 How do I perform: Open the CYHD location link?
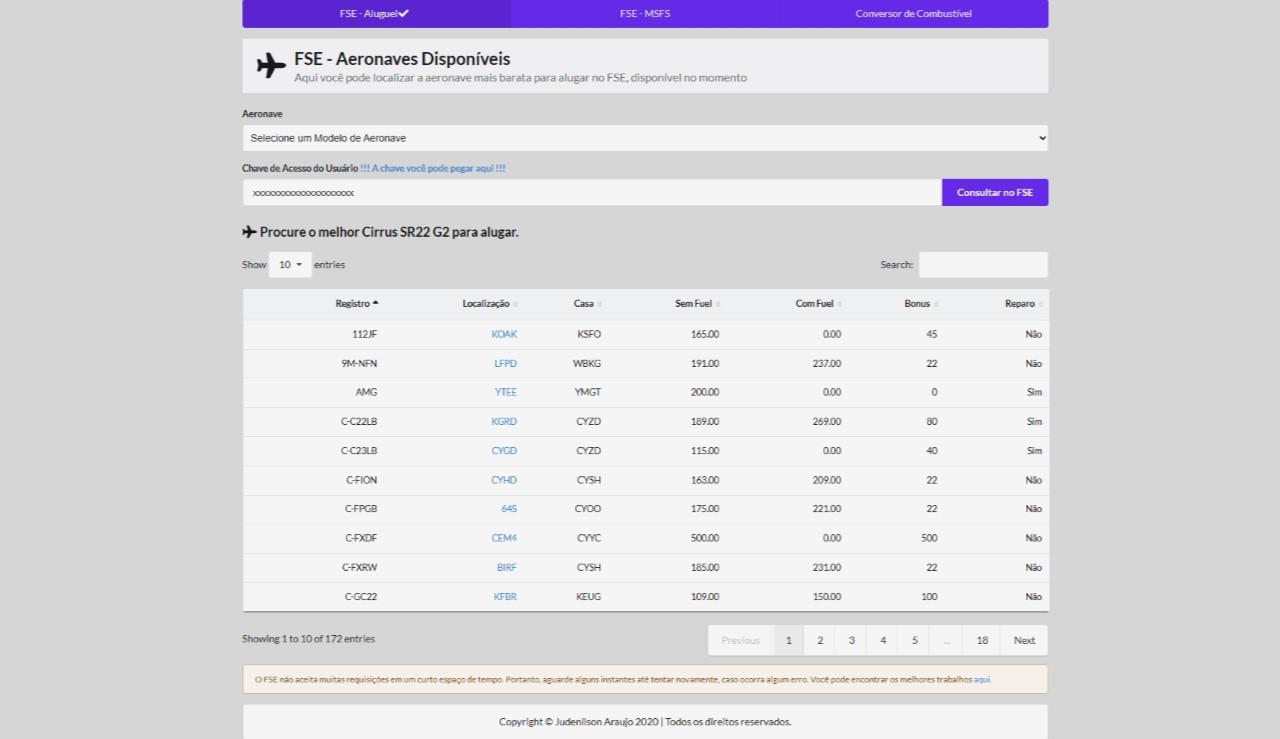504,480
